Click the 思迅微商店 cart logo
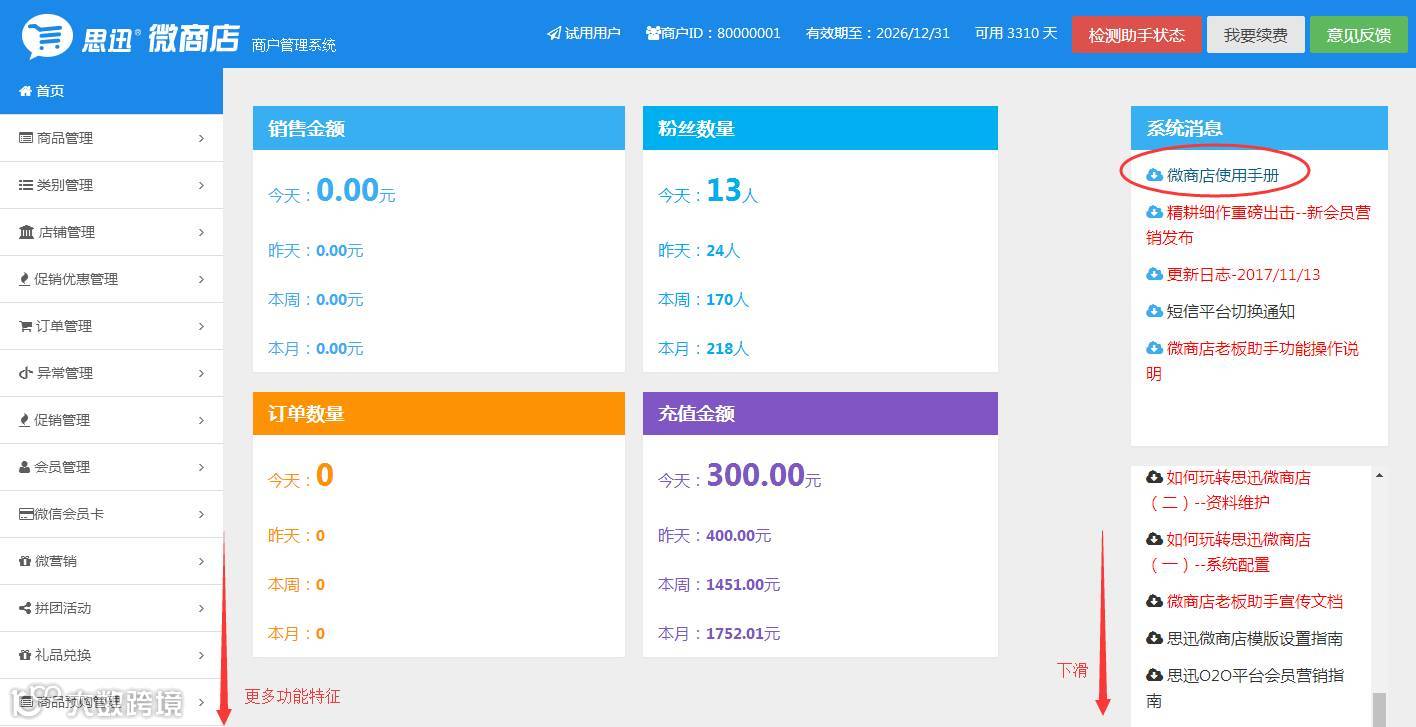The width and height of the screenshot is (1416, 727). [x=47, y=37]
